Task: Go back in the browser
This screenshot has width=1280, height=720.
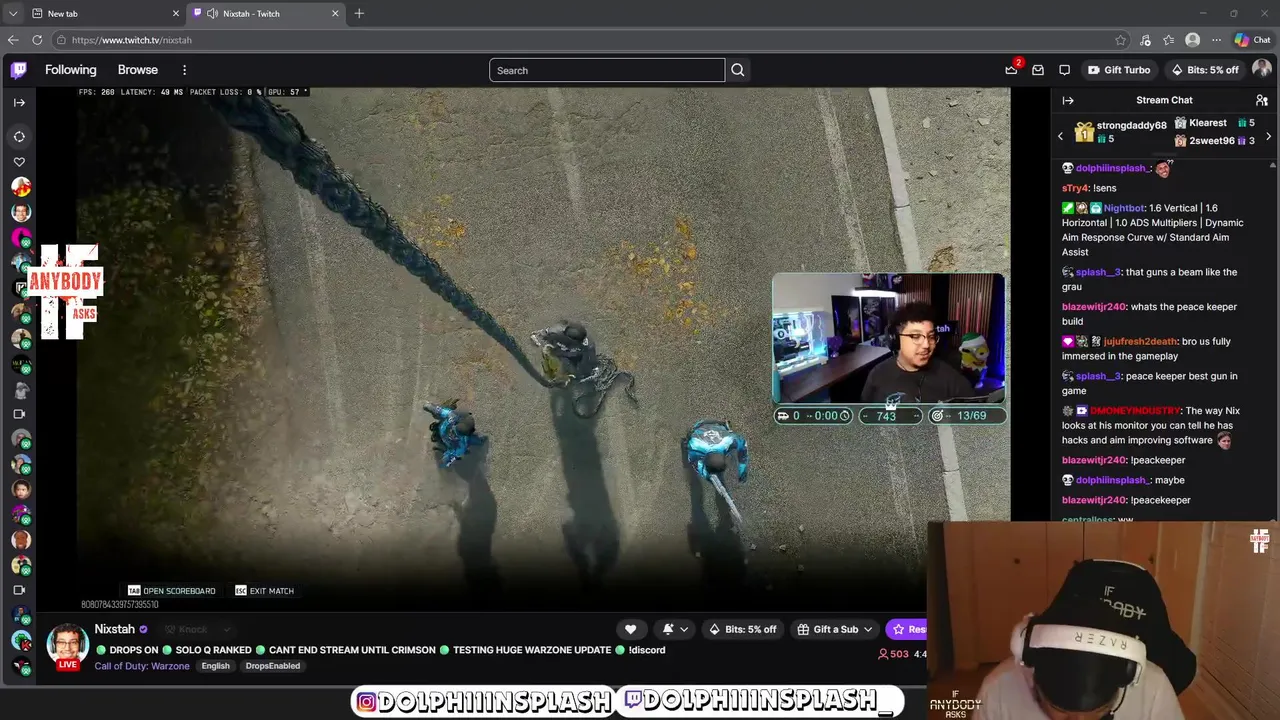Action: click(x=12, y=40)
